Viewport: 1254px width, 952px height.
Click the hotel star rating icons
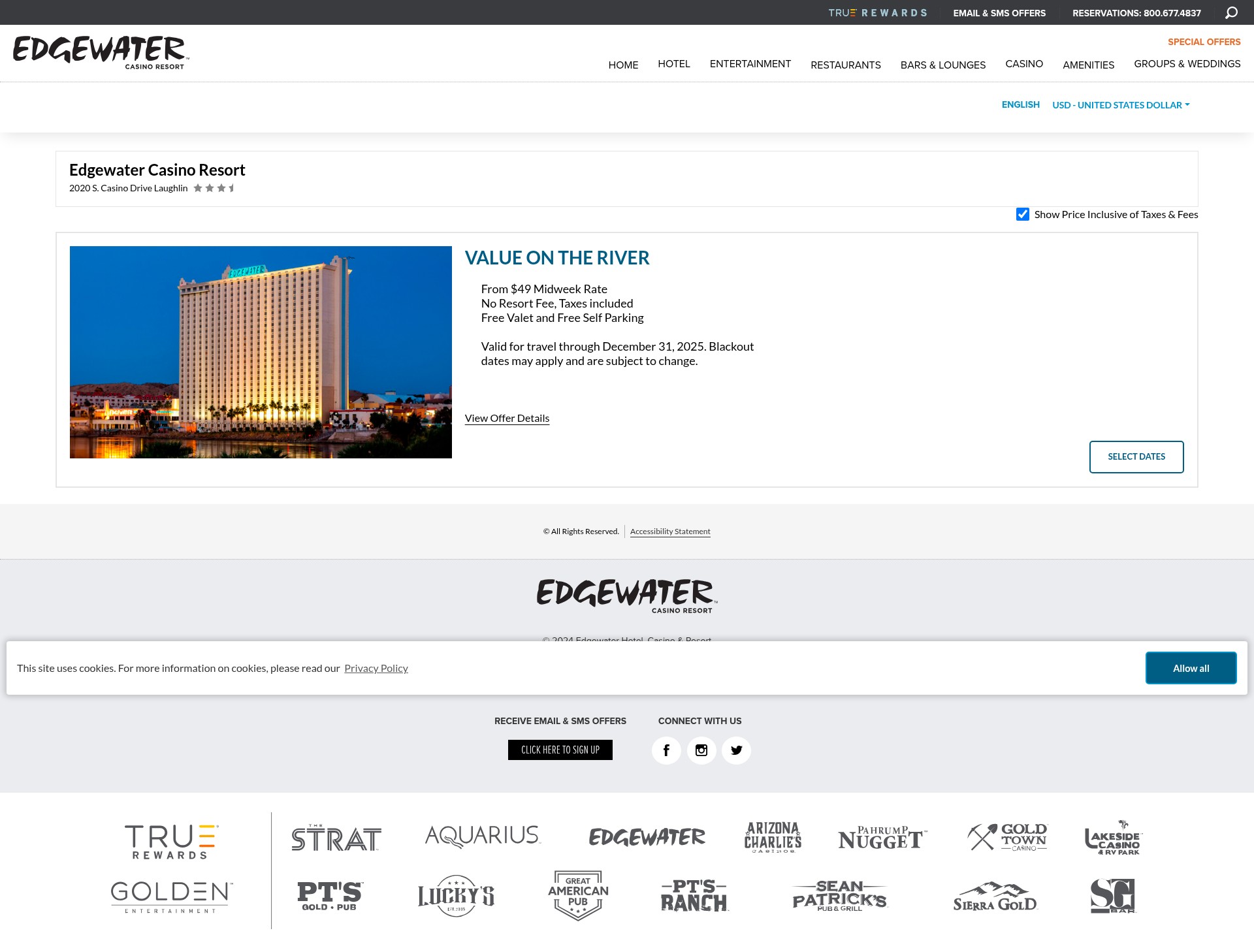coord(214,188)
